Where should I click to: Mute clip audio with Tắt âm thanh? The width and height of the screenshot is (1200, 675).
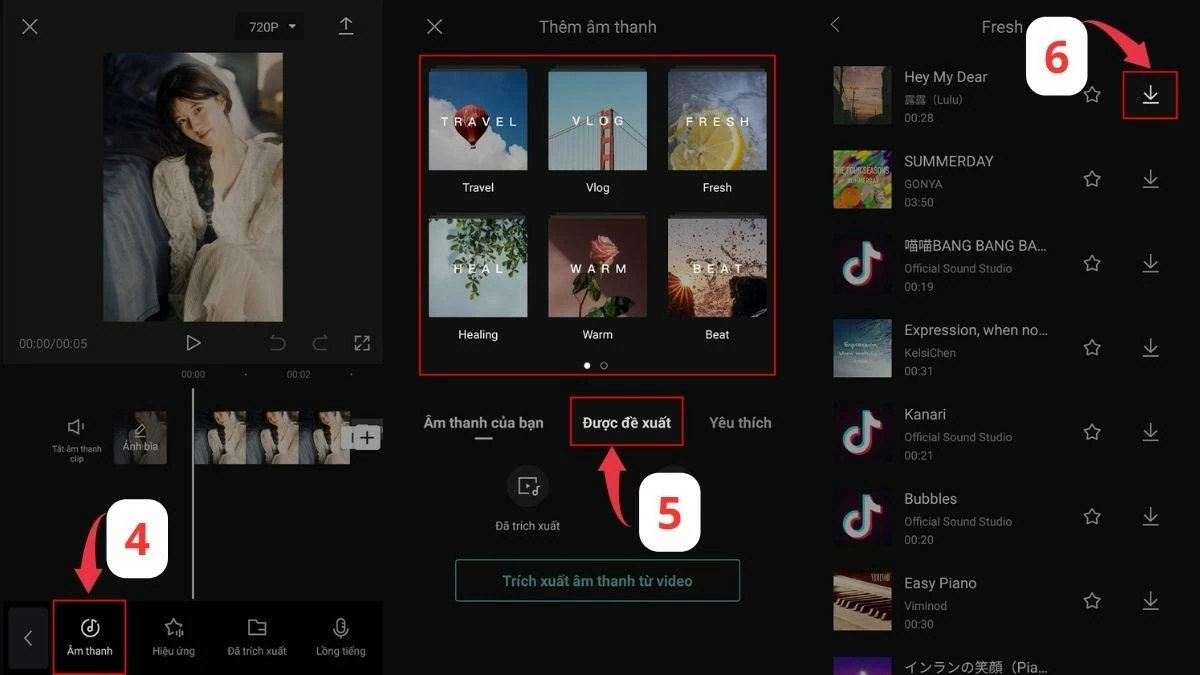(x=77, y=437)
